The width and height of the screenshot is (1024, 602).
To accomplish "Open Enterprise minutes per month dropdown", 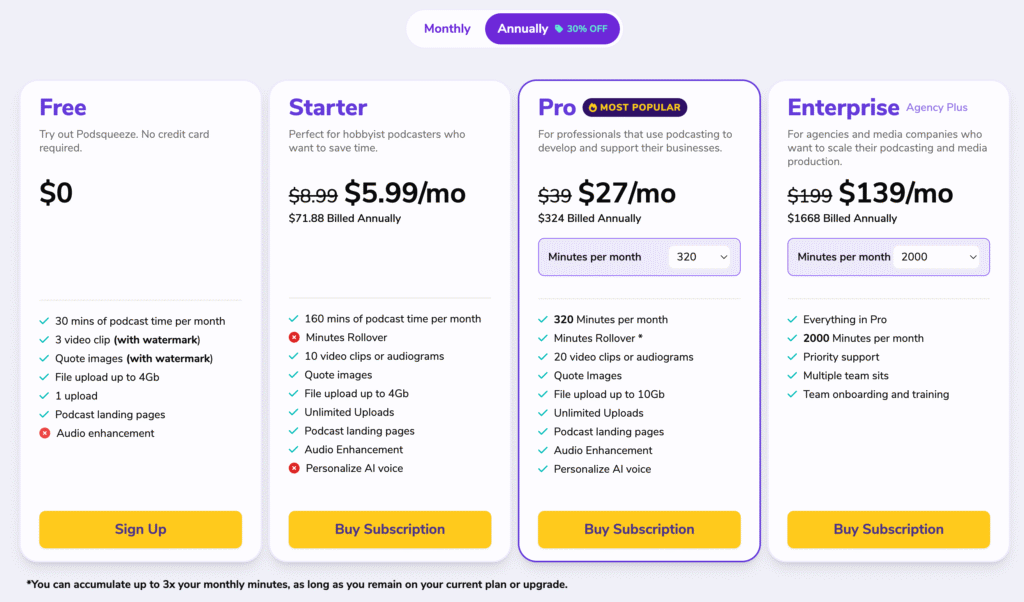I will [937, 257].
